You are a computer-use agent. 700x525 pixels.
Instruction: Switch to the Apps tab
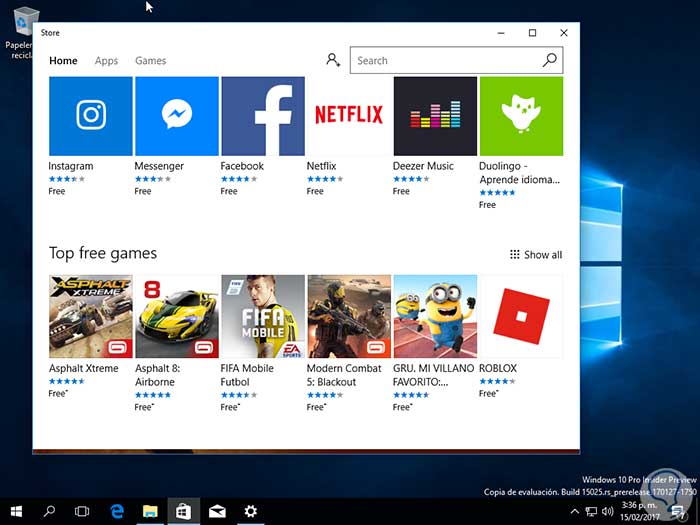(x=106, y=61)
